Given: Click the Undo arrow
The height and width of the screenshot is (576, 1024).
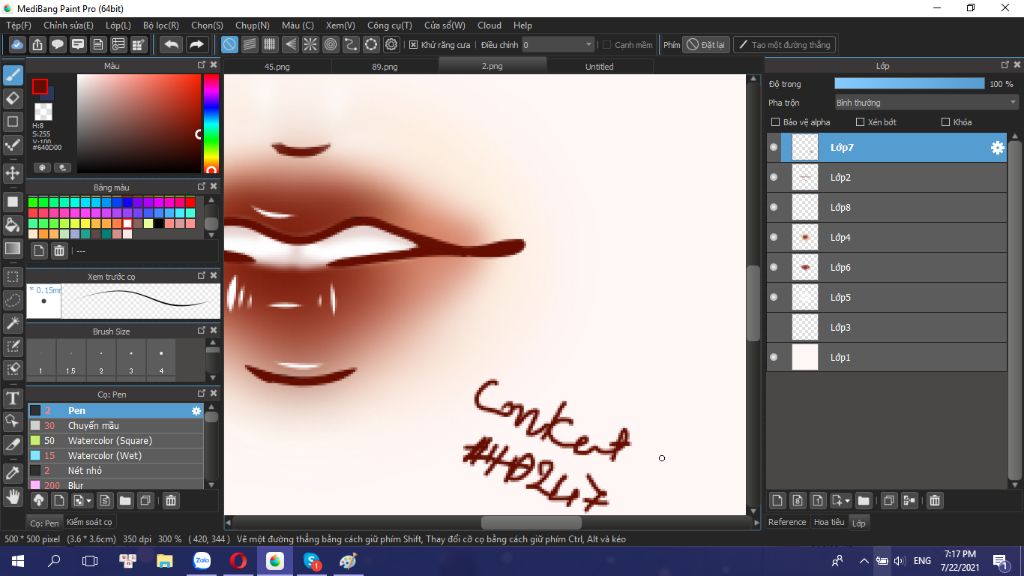Looking at the screenshot, I should (172, 44).
